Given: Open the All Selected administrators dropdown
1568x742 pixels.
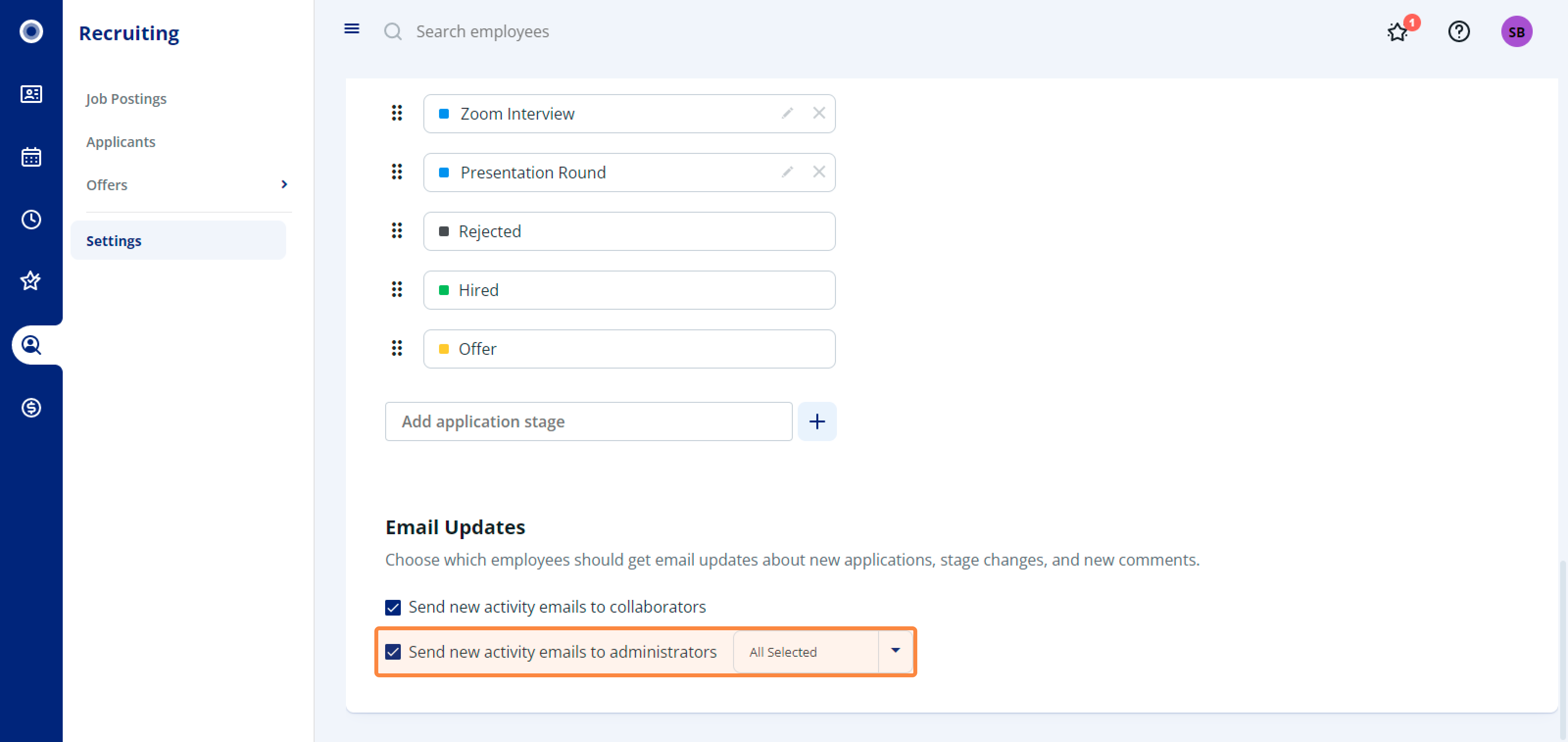Looking at the screenshot, I should 823,652.
